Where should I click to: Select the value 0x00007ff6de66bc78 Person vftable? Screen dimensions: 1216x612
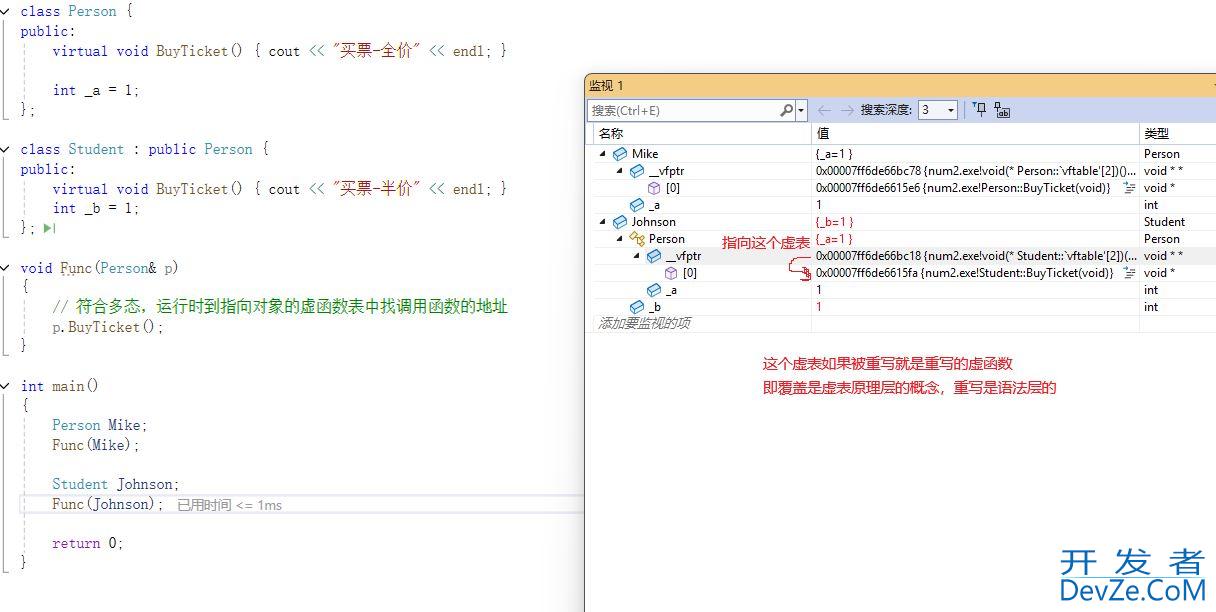[x=976, y=171]
